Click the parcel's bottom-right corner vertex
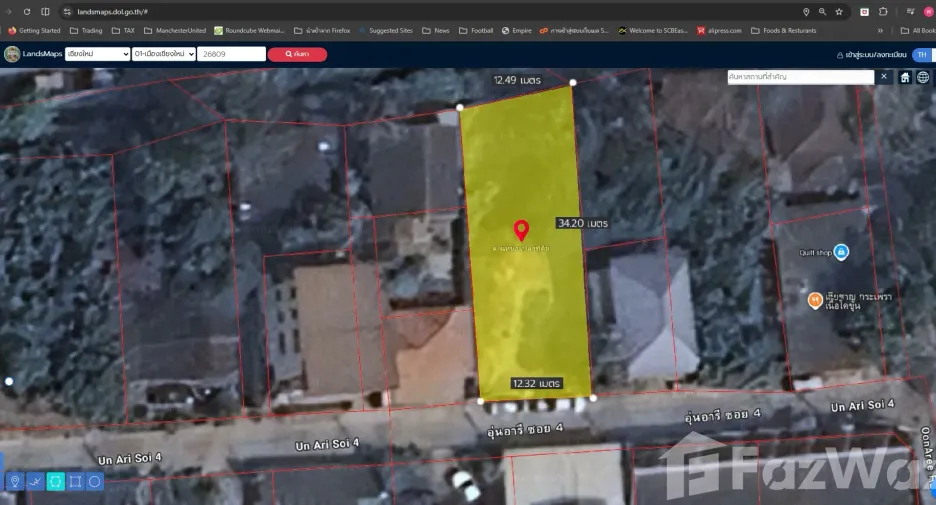 tap(593, 398)
